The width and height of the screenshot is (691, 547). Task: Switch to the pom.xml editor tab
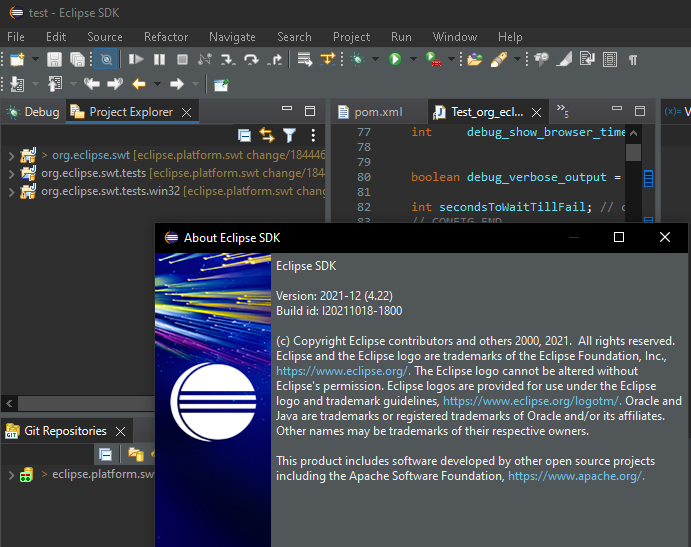pos(378,112)
